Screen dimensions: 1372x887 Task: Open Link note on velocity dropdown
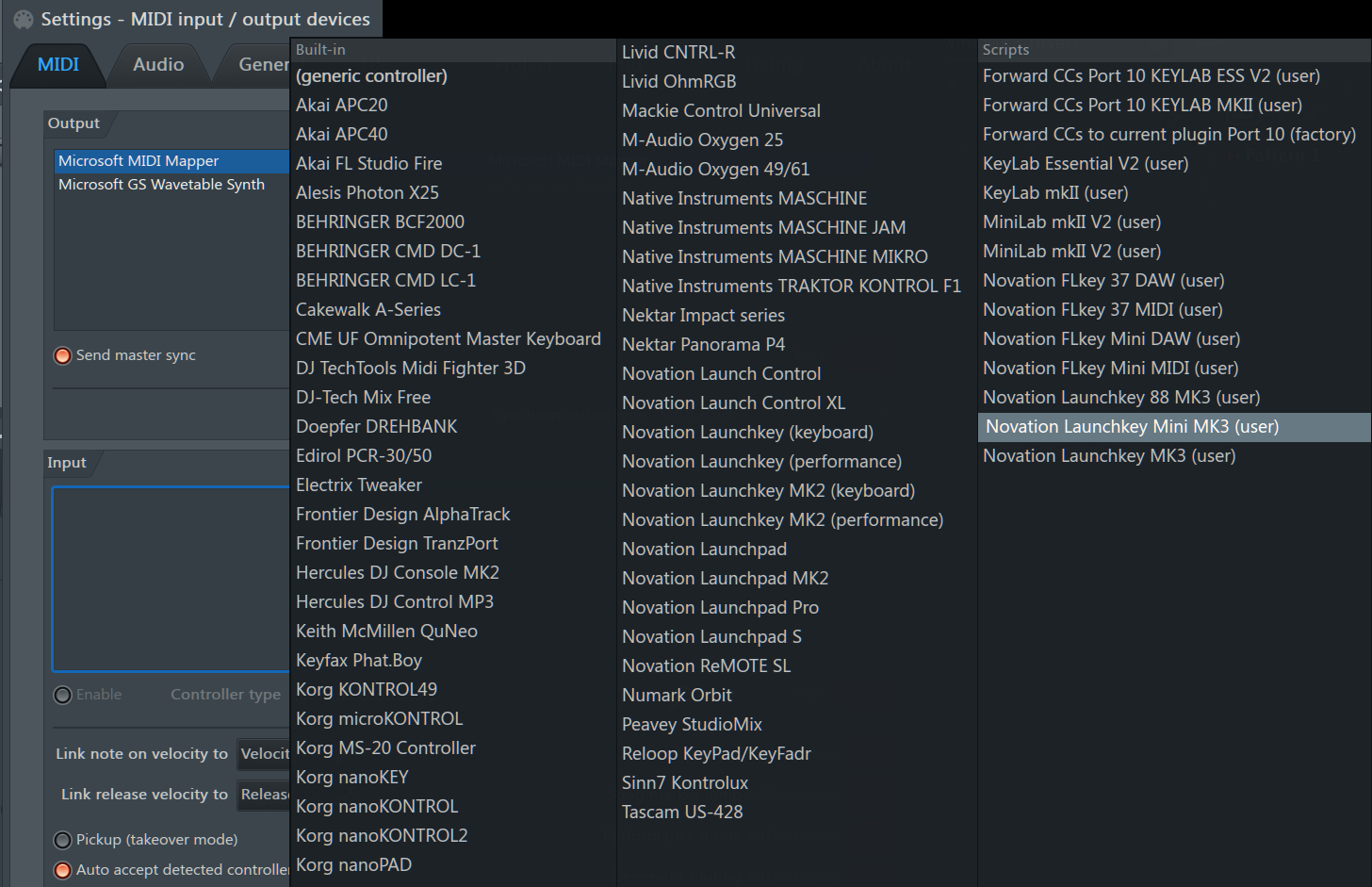(x=264, y=754)
